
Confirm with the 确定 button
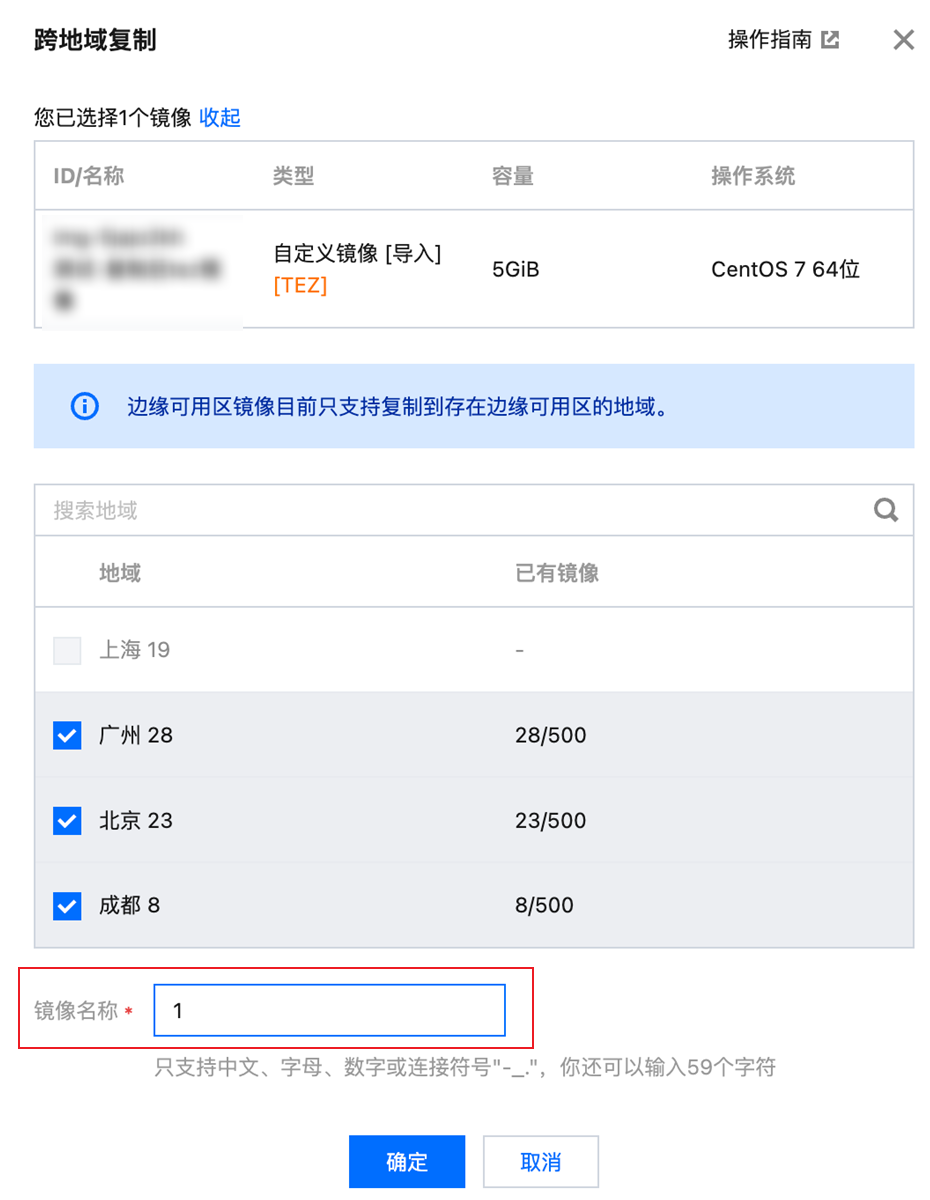tap(407, 1162)
